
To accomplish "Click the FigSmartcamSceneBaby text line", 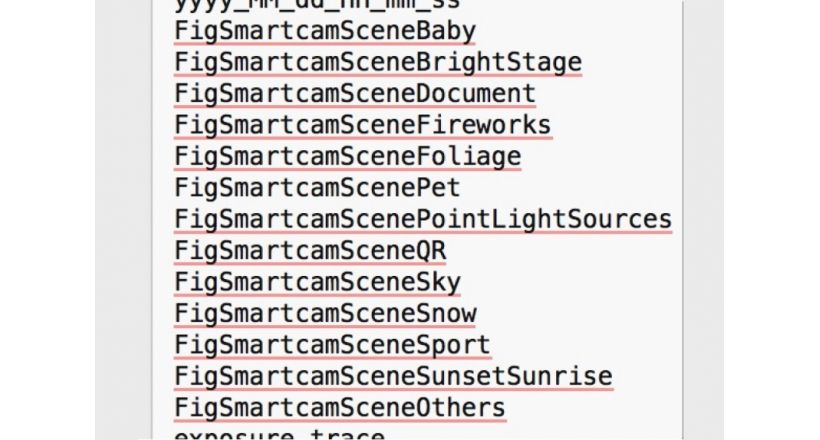I will tap(325, 31).
